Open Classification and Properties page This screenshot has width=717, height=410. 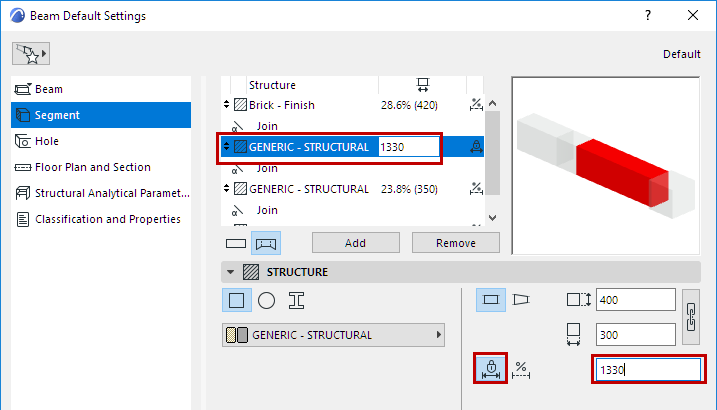107,219
